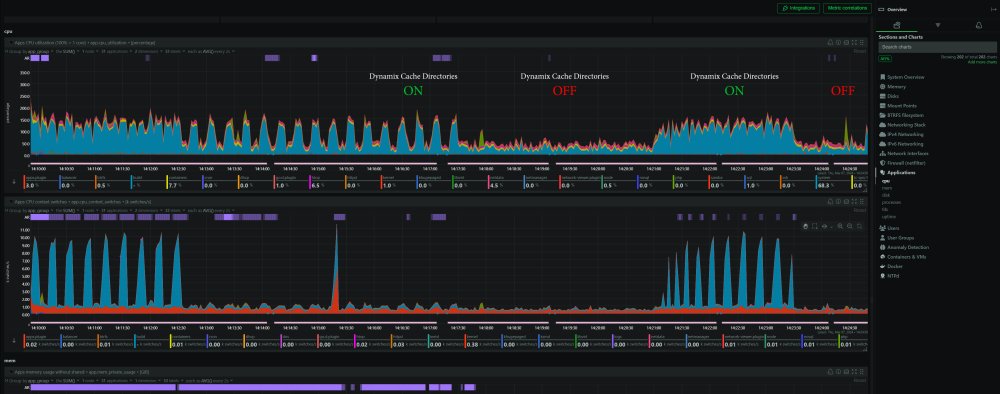
Task: Click zoom out on context switches chart
Action: 849,226
